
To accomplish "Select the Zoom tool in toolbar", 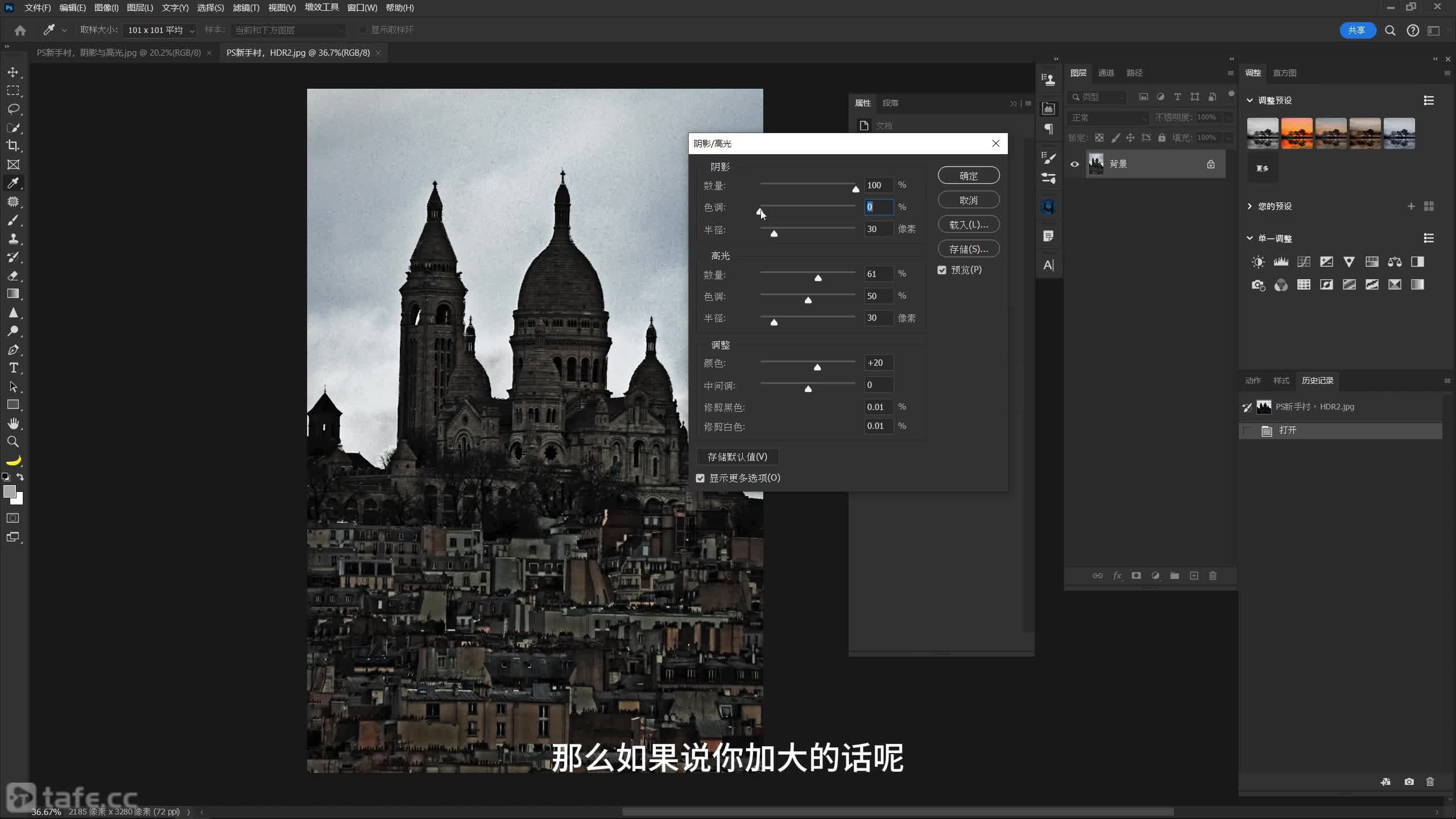I will [13, 442].
